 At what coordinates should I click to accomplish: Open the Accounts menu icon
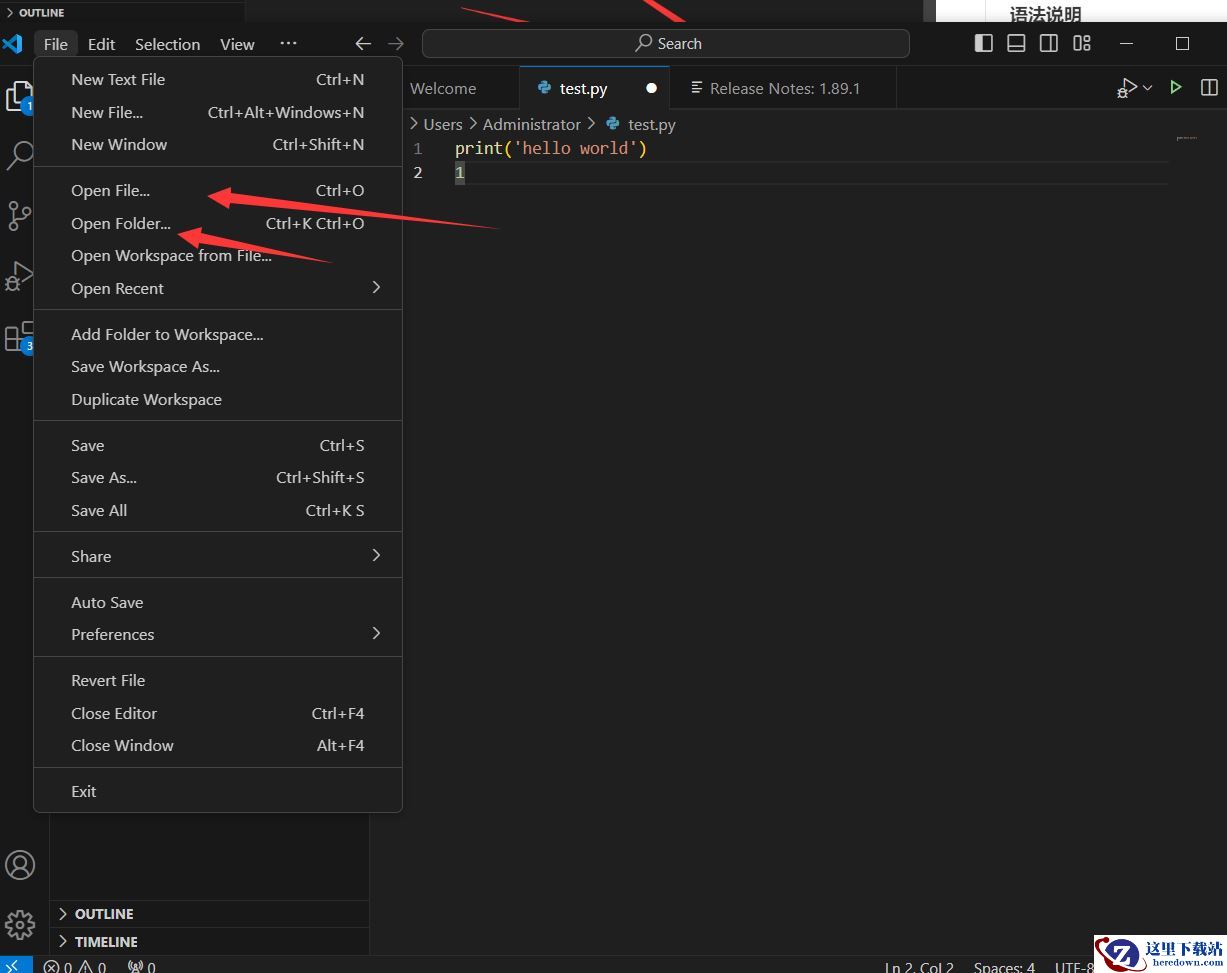(20, 865)
